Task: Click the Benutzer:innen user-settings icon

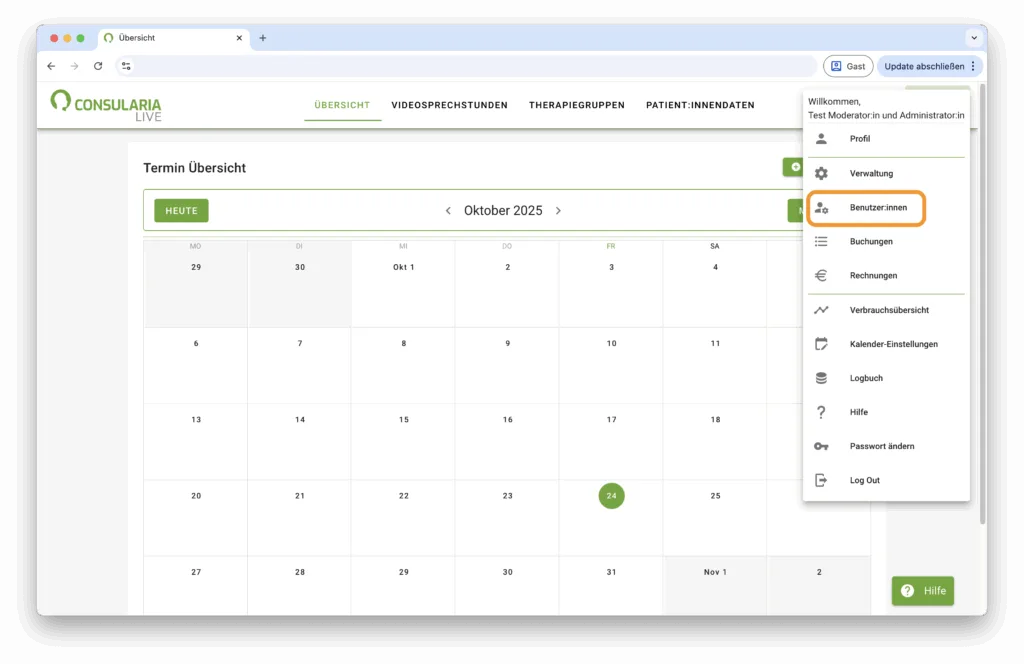Action: [x=821, y=208]
